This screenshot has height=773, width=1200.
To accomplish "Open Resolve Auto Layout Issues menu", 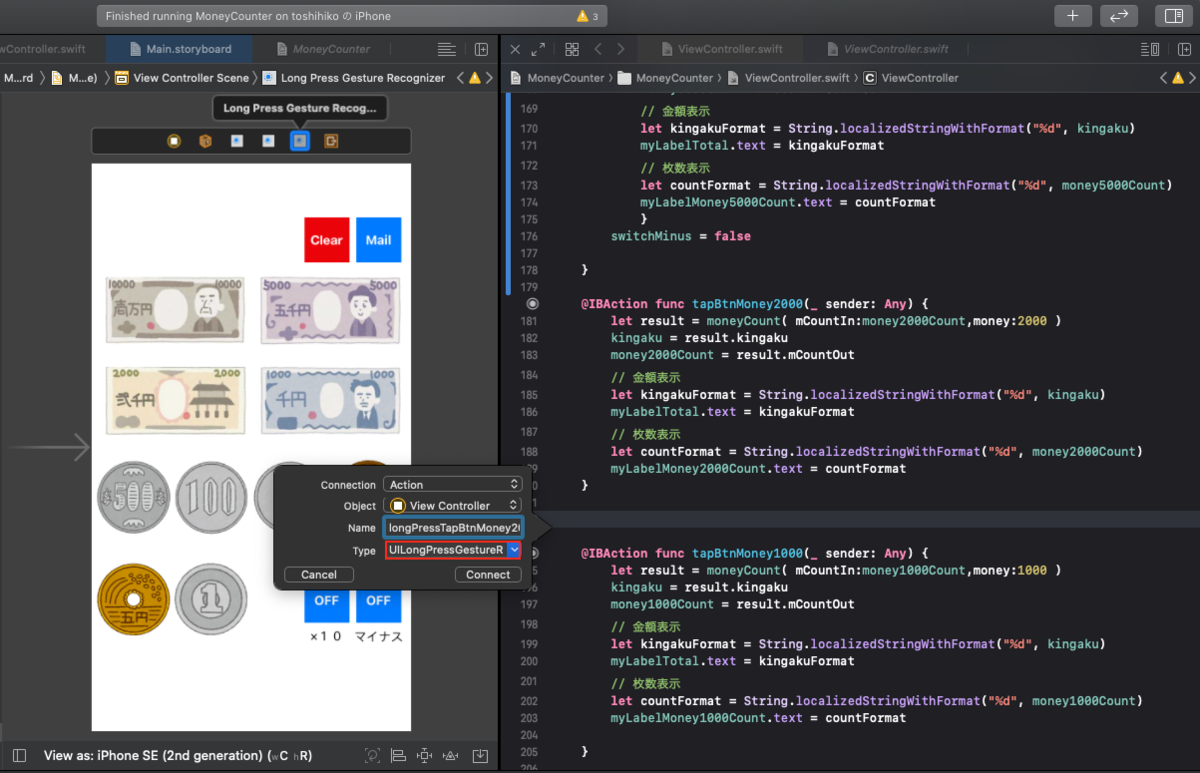I will coord(451,755).
